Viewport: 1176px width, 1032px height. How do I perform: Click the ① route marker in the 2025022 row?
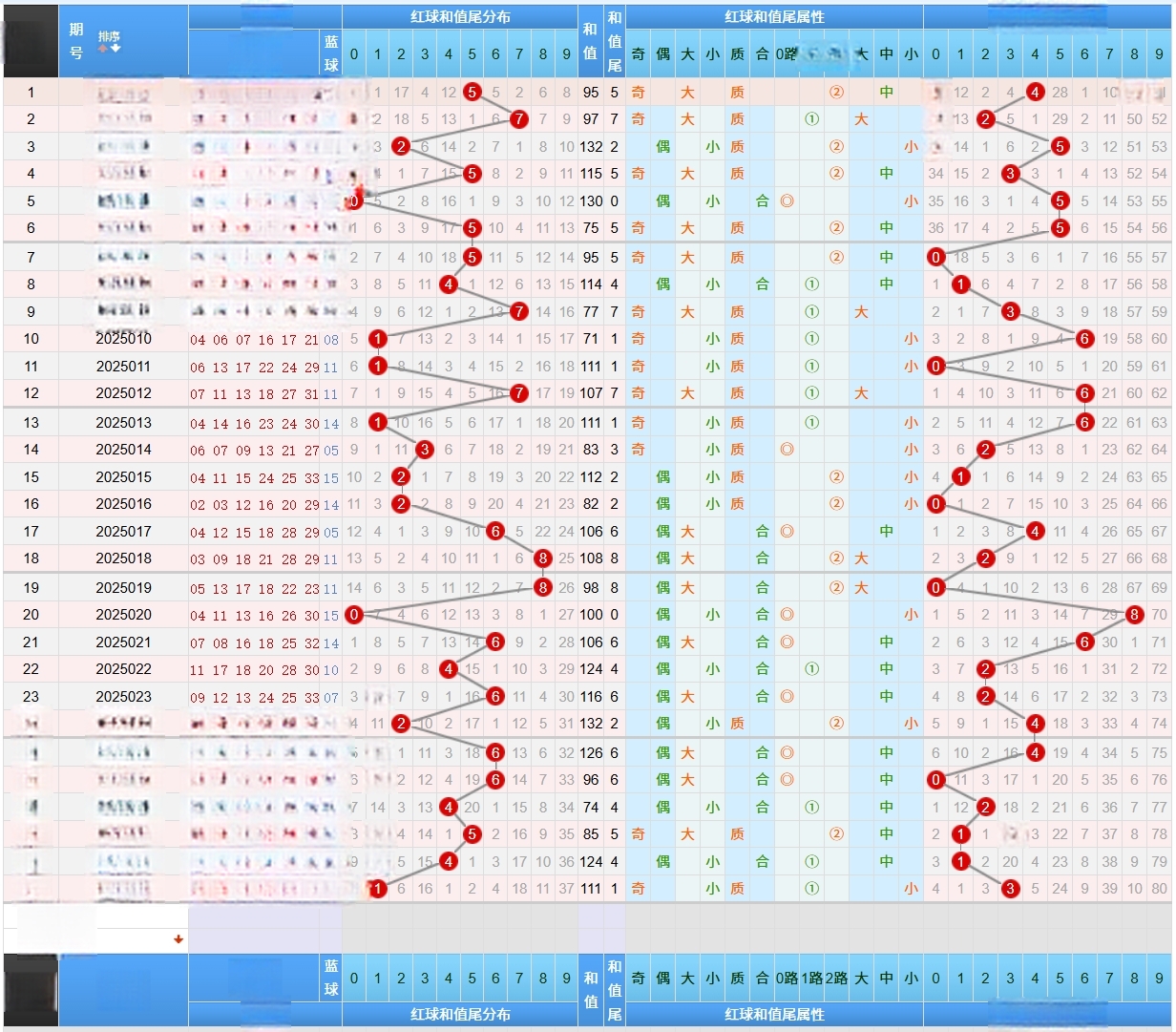click(811, 669)
